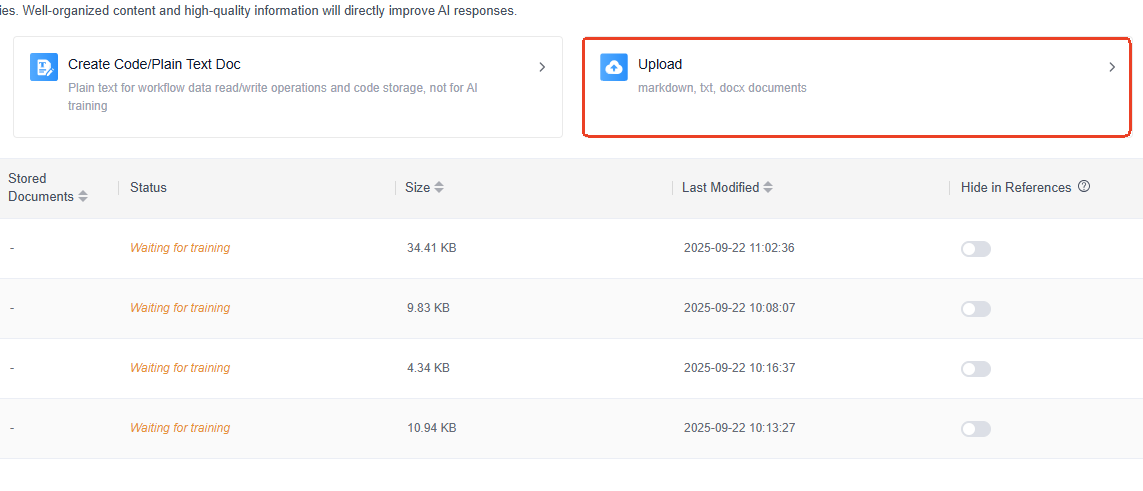Open Create Code/Plain Text Doc card
Screen dimensions: 1143x491
(287, 87)
